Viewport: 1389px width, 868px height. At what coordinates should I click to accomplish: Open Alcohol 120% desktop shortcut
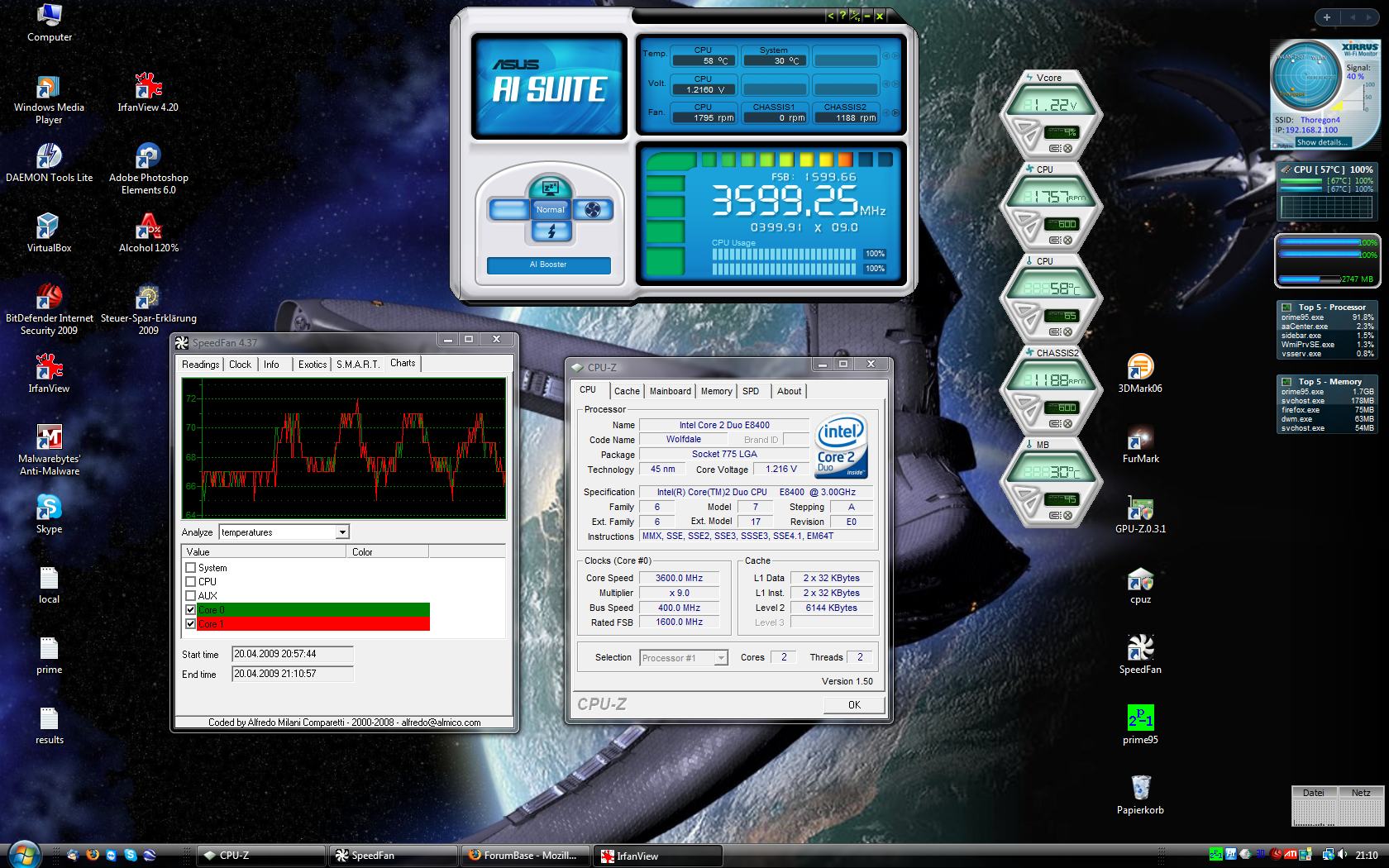coord(148,232)
